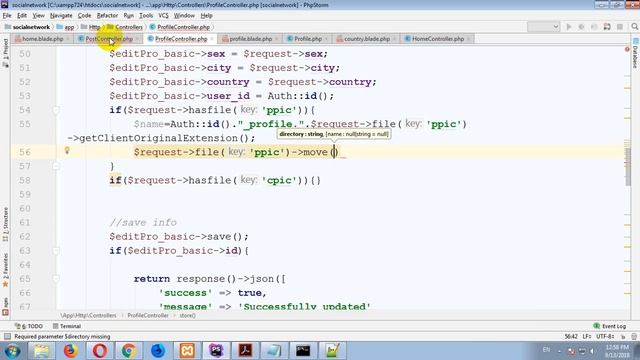Viewport: 640px width, 360px height.
Task: Open the Help menu
Action: click(207, 16)
